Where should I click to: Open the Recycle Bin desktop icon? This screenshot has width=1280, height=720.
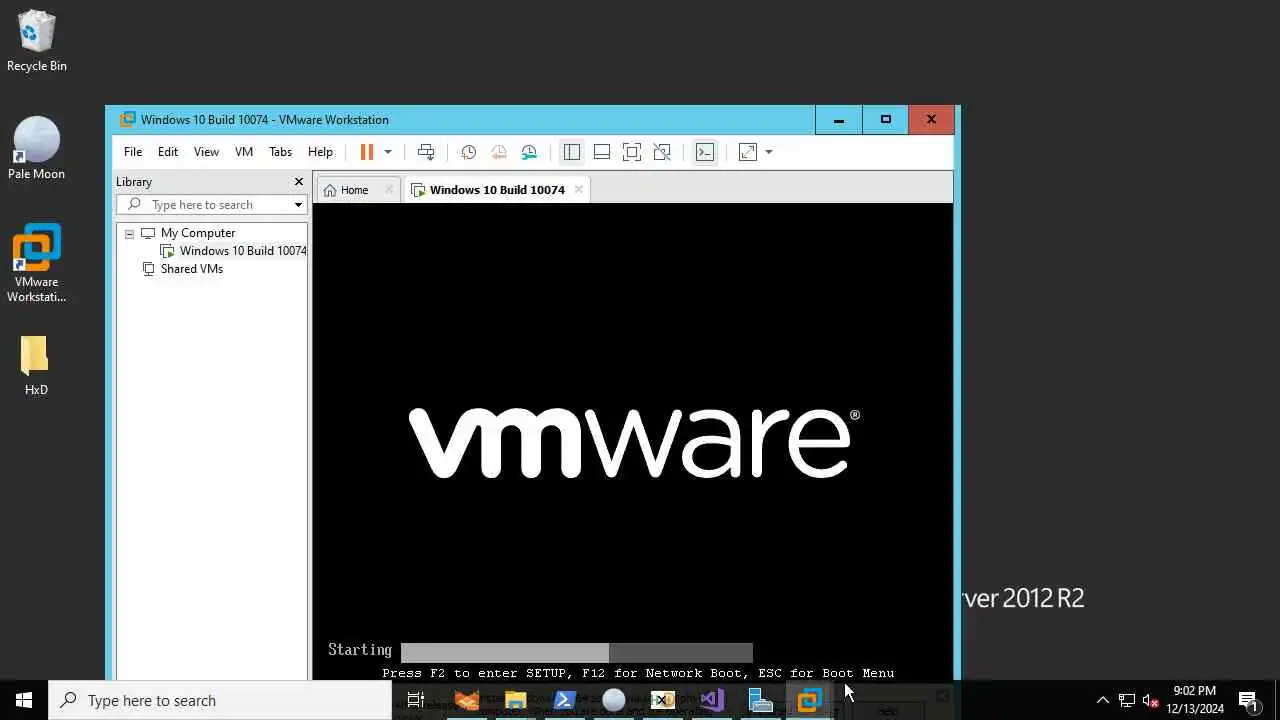point(36,40)
